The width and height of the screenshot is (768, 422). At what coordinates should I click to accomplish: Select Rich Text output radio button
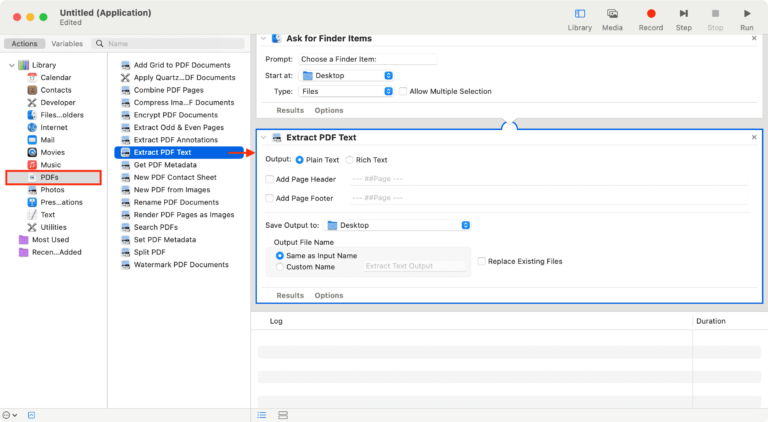(350, 160)
